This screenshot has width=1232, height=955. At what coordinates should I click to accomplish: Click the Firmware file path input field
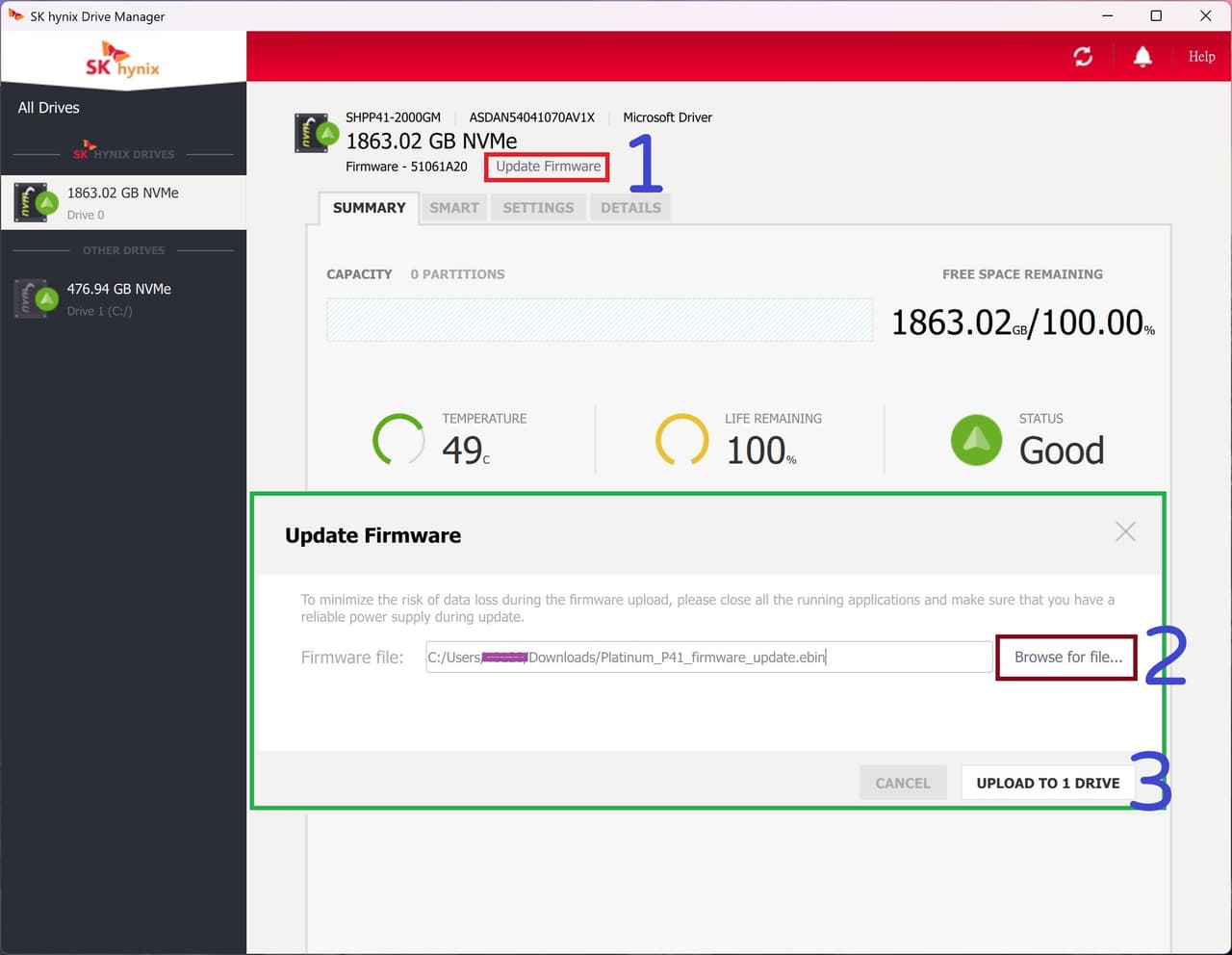[x=708, y=657]
